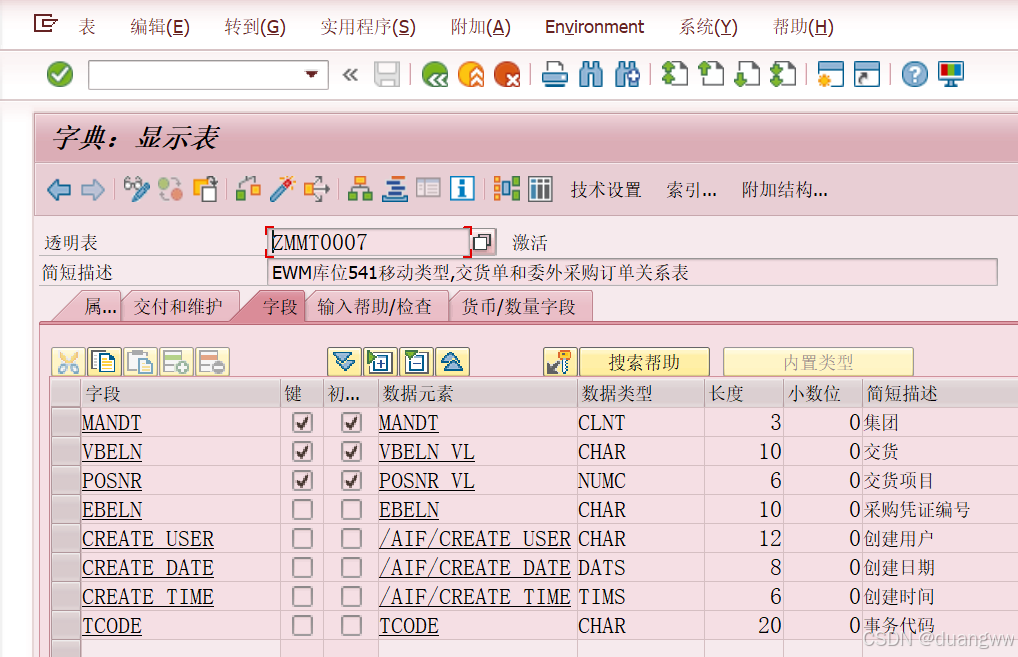This screenshot has height=657, width=1018.
Task: Click the 附加结构... button
Action: click(784, 190)
